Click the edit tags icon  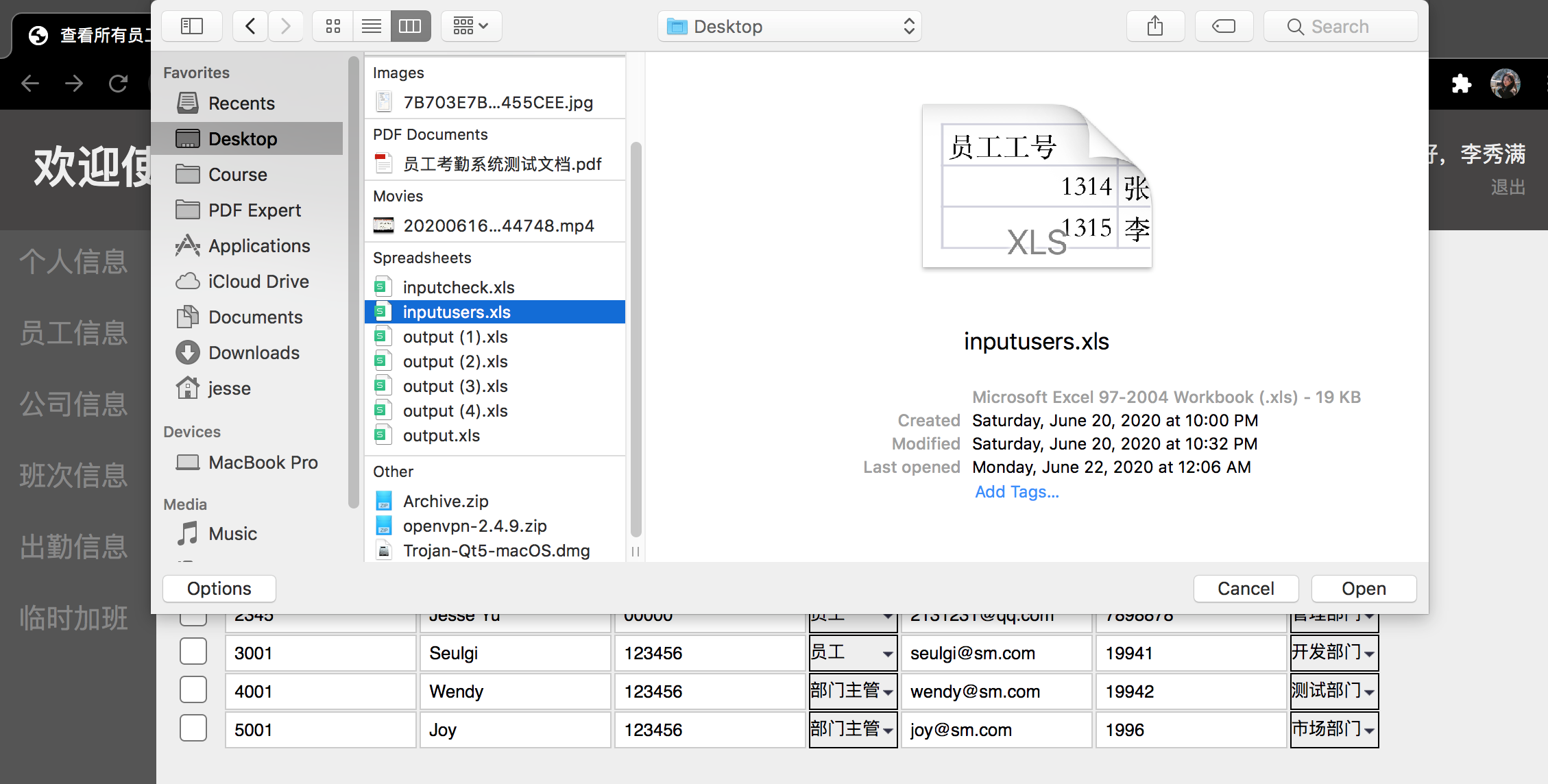1224,26
